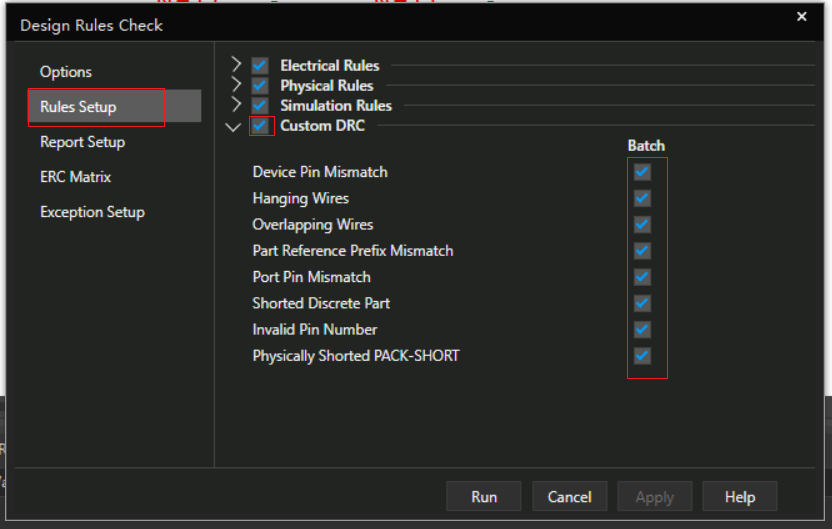This screenshot has height=529, width=832.
Task: Toggle Part Reference Prefix Mismatch checkbox
Action: (642, 250)
